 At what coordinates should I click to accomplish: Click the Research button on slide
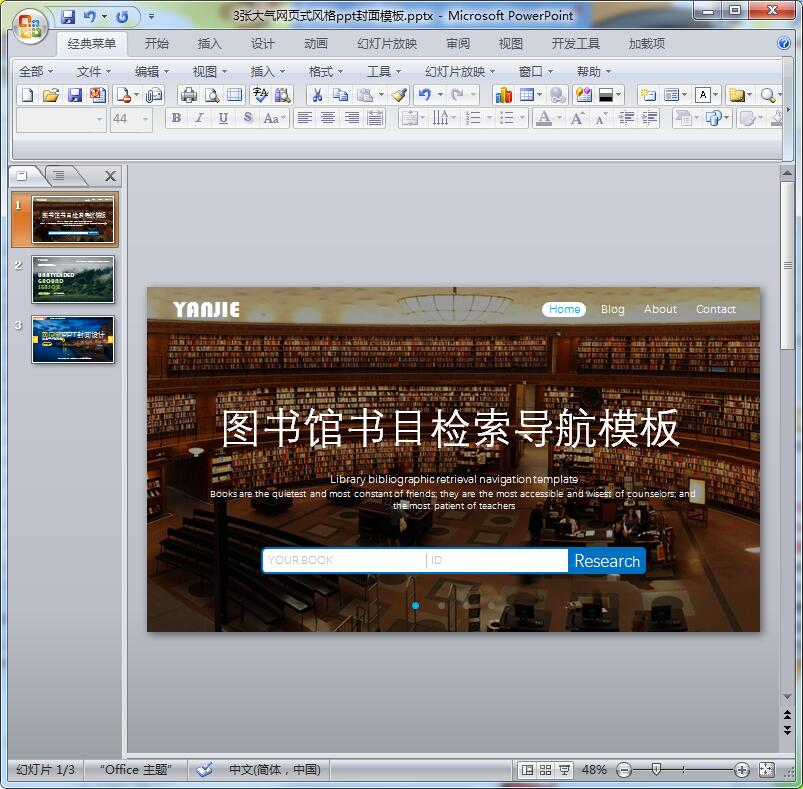point(607,561)
